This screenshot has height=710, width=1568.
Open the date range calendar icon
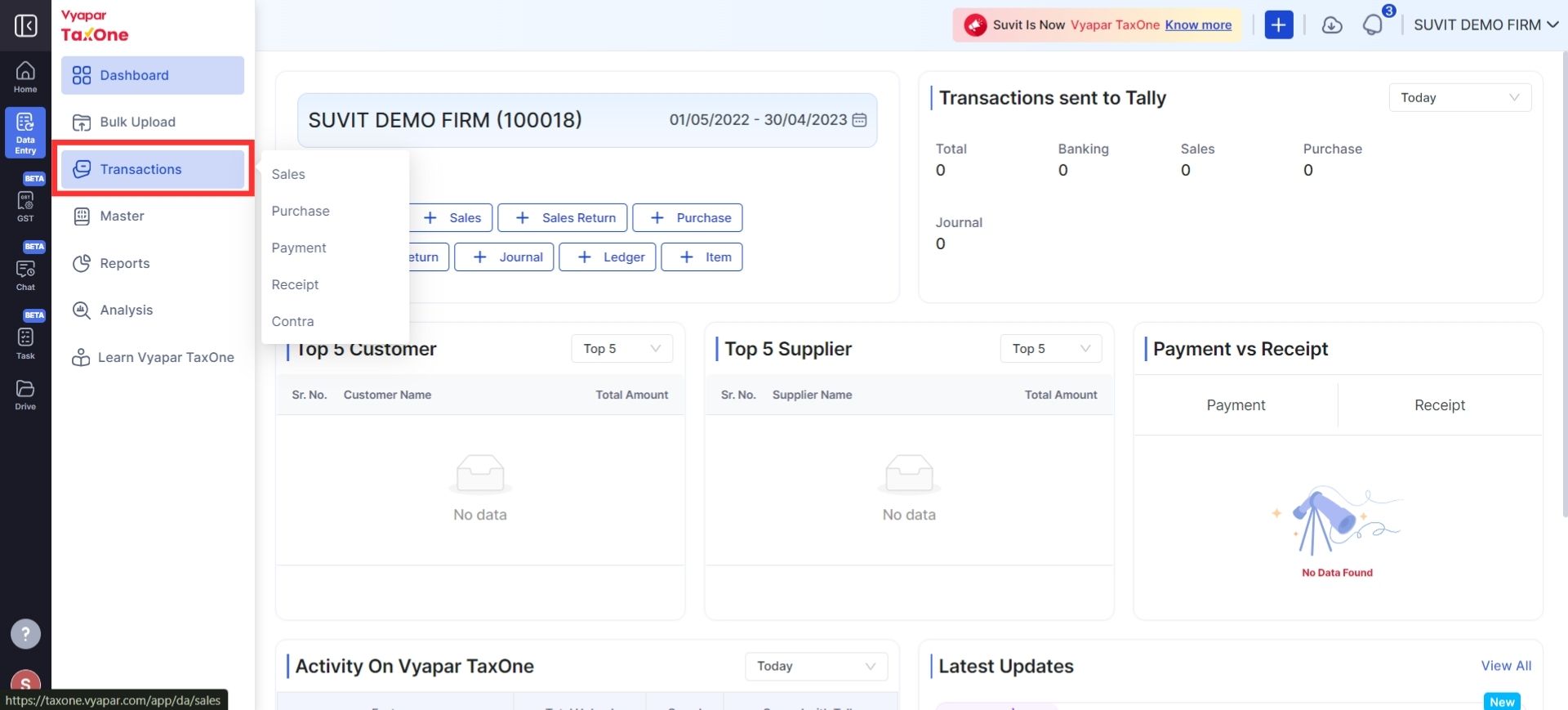pyautogui.click(x=859, y=120)
